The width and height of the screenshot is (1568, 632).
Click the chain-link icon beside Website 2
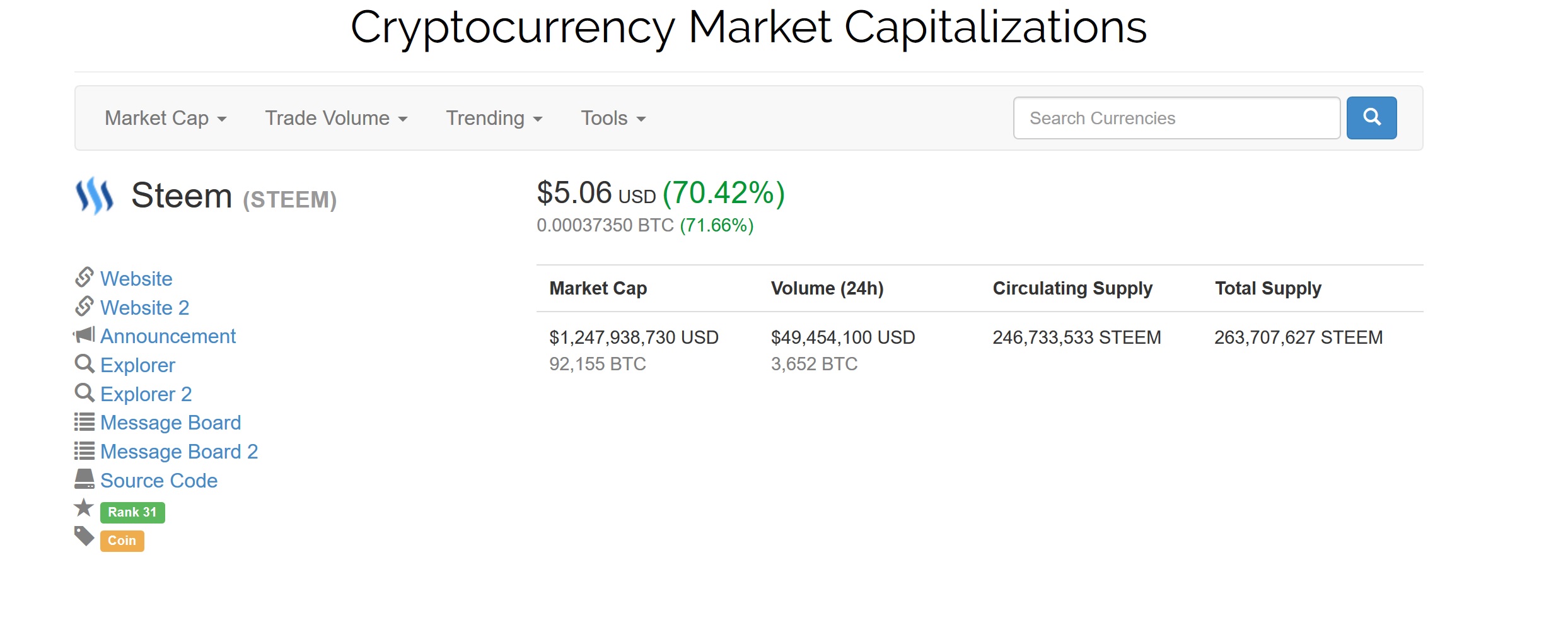coord(84,307)
